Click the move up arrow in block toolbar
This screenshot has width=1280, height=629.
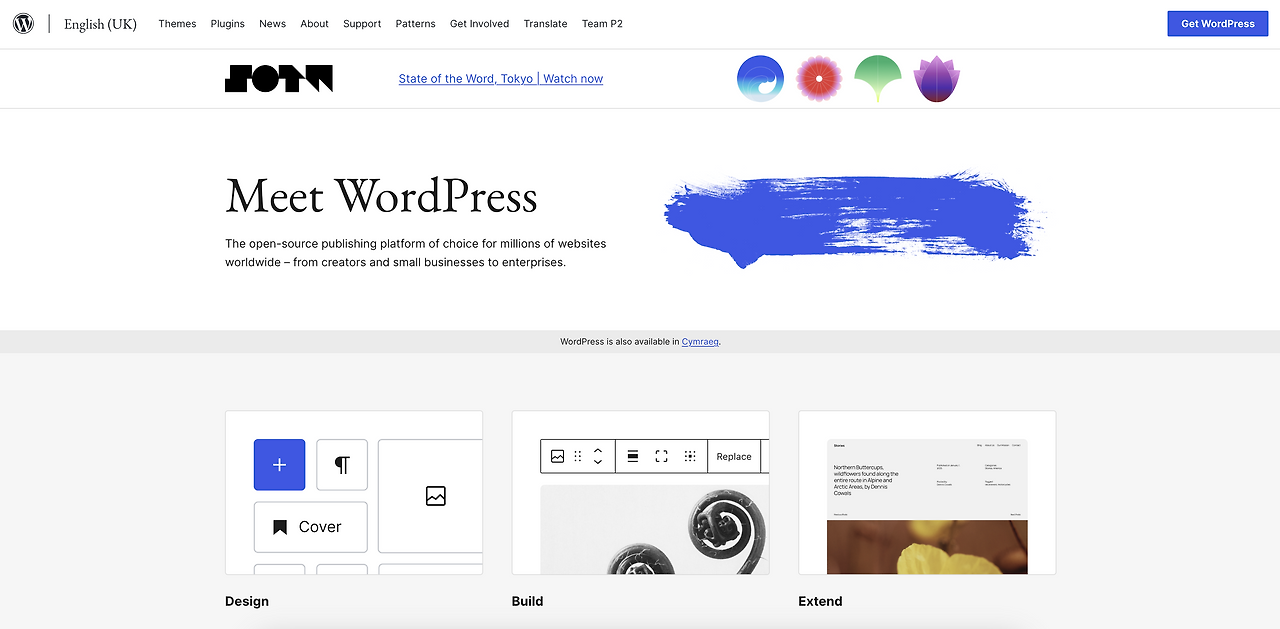tap(598, 449)
